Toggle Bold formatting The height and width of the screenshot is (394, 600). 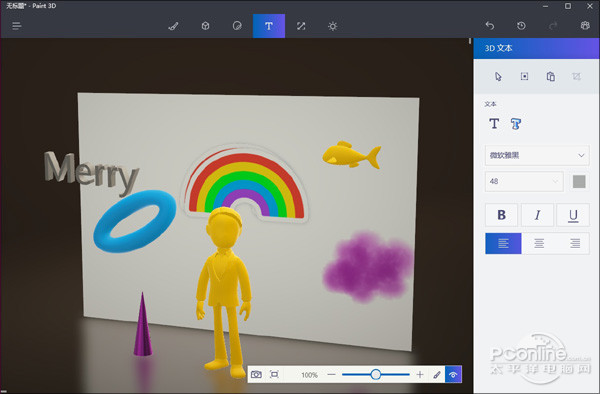click(x=502, y=215)
